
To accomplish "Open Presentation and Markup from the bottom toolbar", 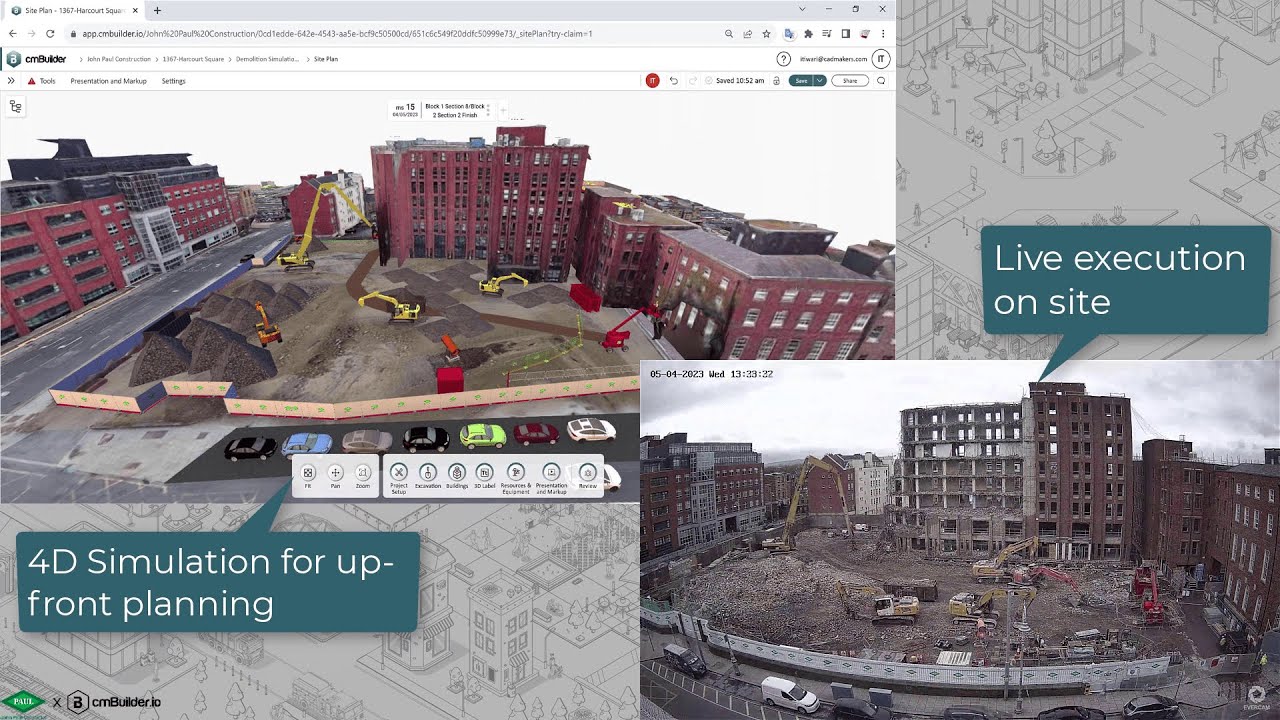I will tap(551, 477).
